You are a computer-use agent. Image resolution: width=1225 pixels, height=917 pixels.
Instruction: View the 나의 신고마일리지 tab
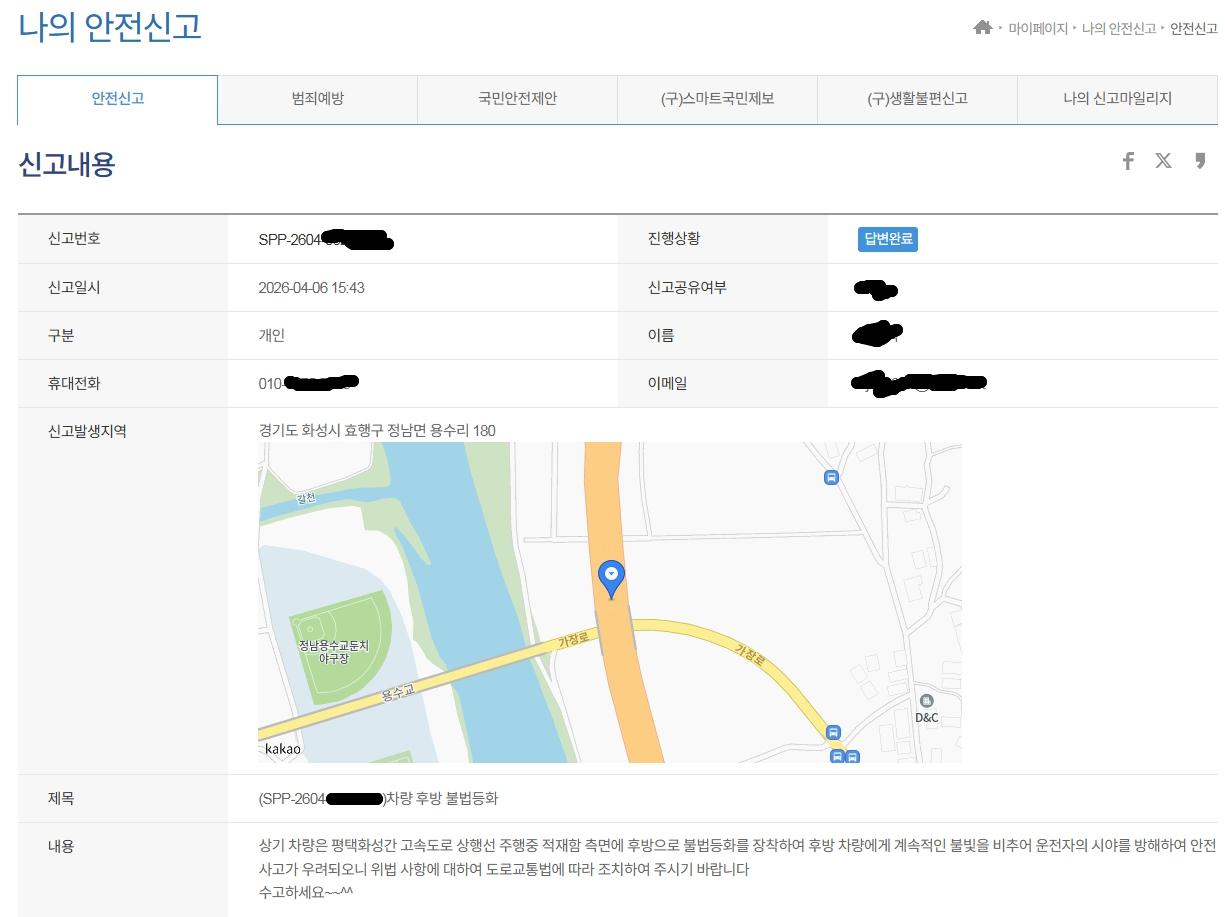click(1117, 100)
